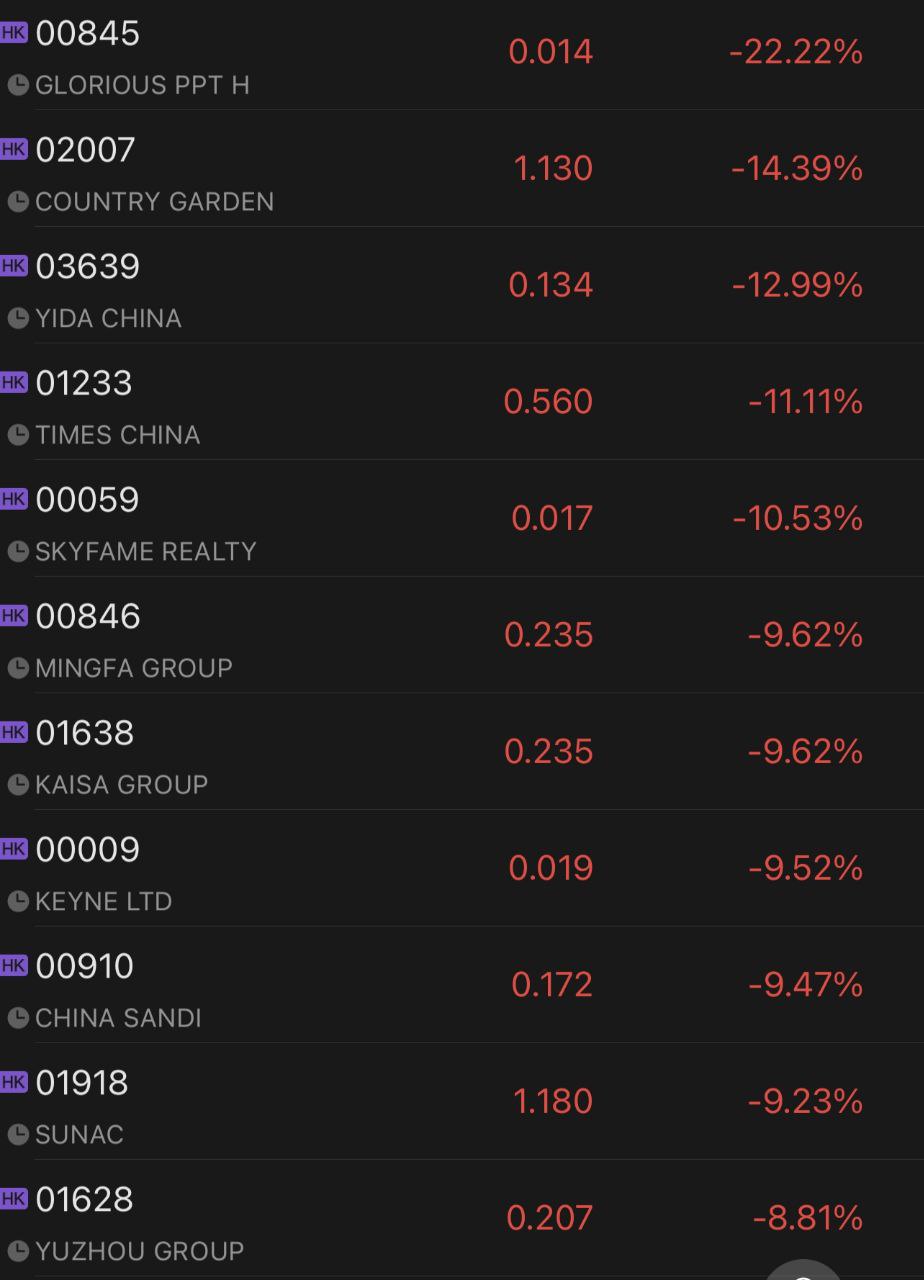Tap the HK badge next to 01918
The image size is (924, 1280).
(x=14, y=1081)
